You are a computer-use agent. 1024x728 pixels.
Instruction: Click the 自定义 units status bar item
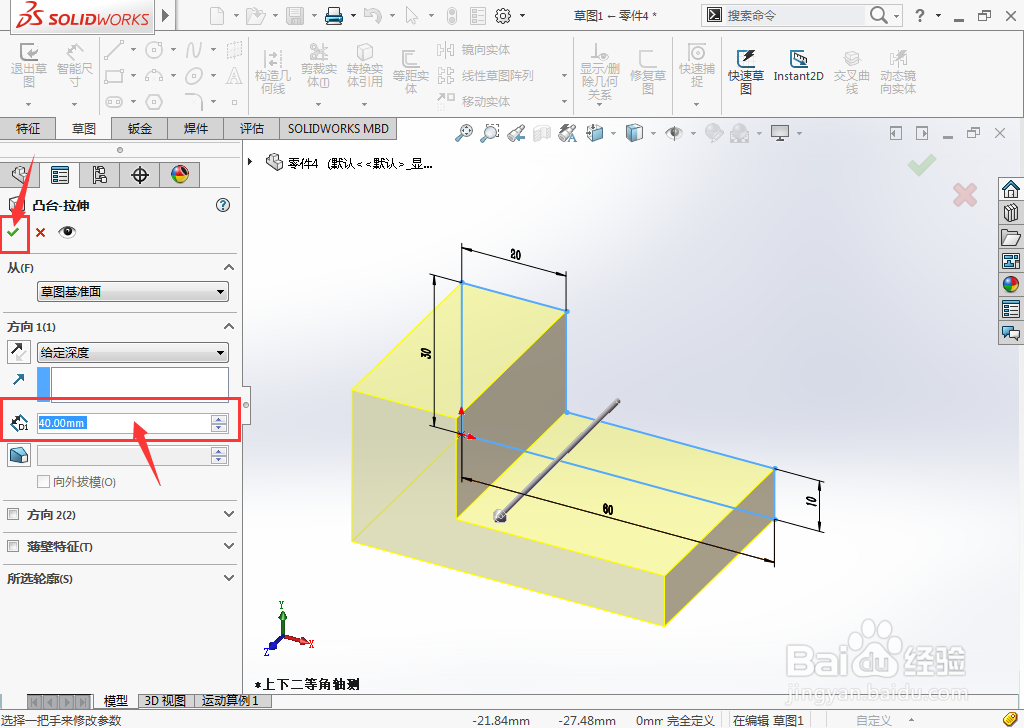tap(874, 720)
